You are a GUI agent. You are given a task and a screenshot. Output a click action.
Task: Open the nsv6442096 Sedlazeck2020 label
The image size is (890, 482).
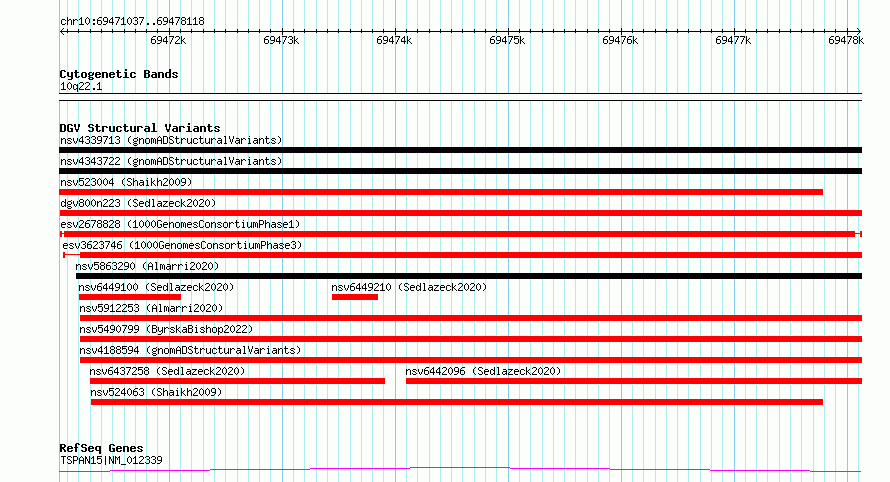coord(483,371)
